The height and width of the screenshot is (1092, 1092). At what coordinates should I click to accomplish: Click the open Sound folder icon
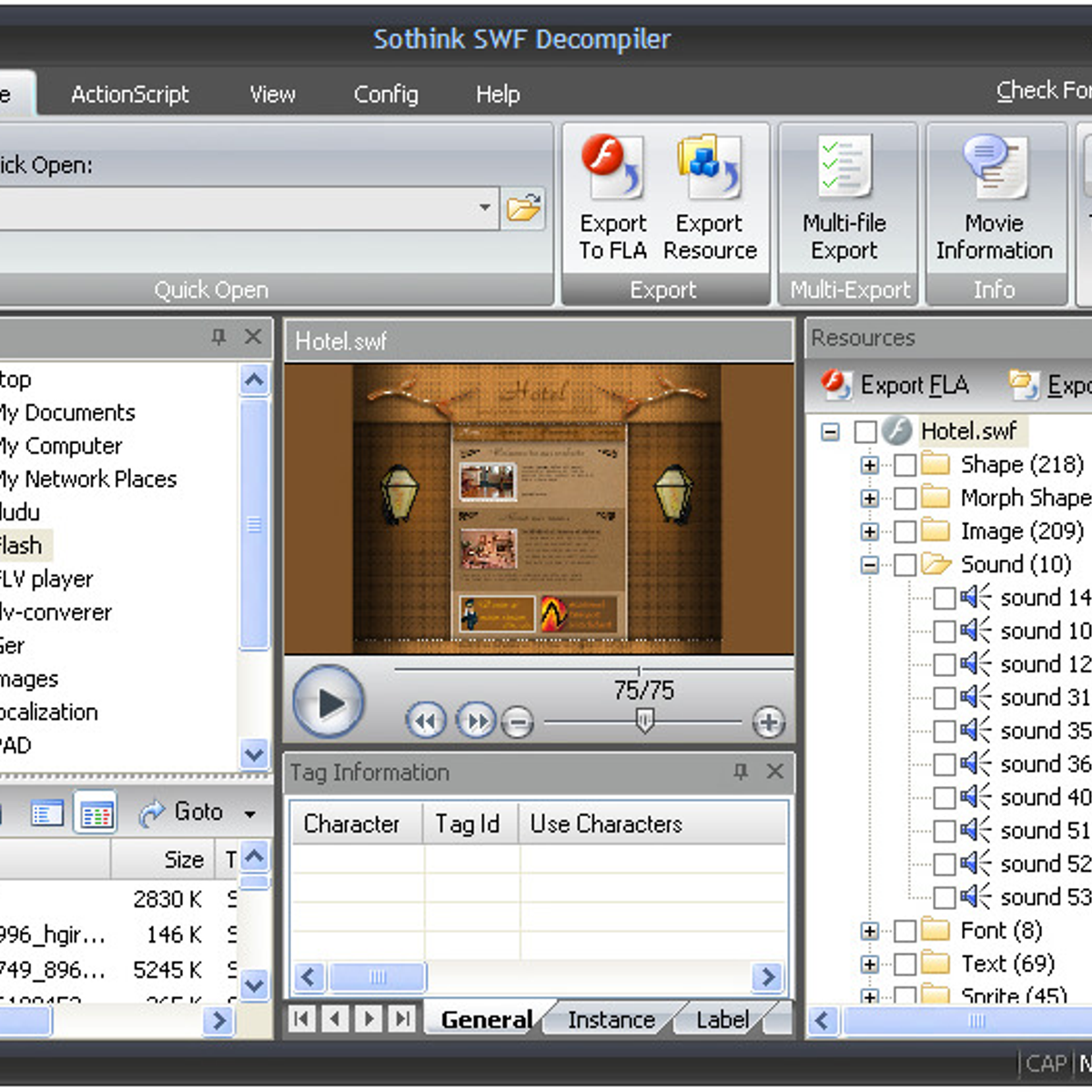935,564
